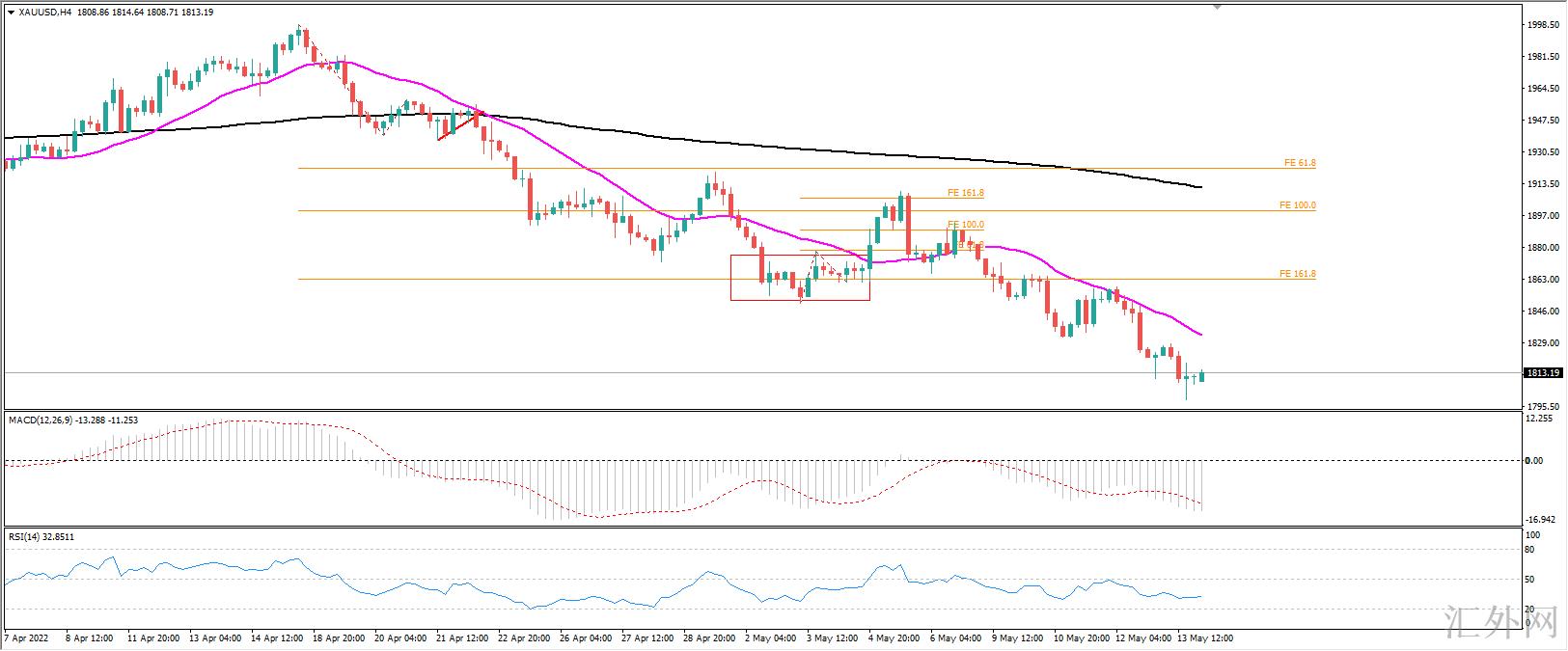Click the 7 Apr 2022 date label
This screenshot has width=1568, height=651.
(26, 637)
